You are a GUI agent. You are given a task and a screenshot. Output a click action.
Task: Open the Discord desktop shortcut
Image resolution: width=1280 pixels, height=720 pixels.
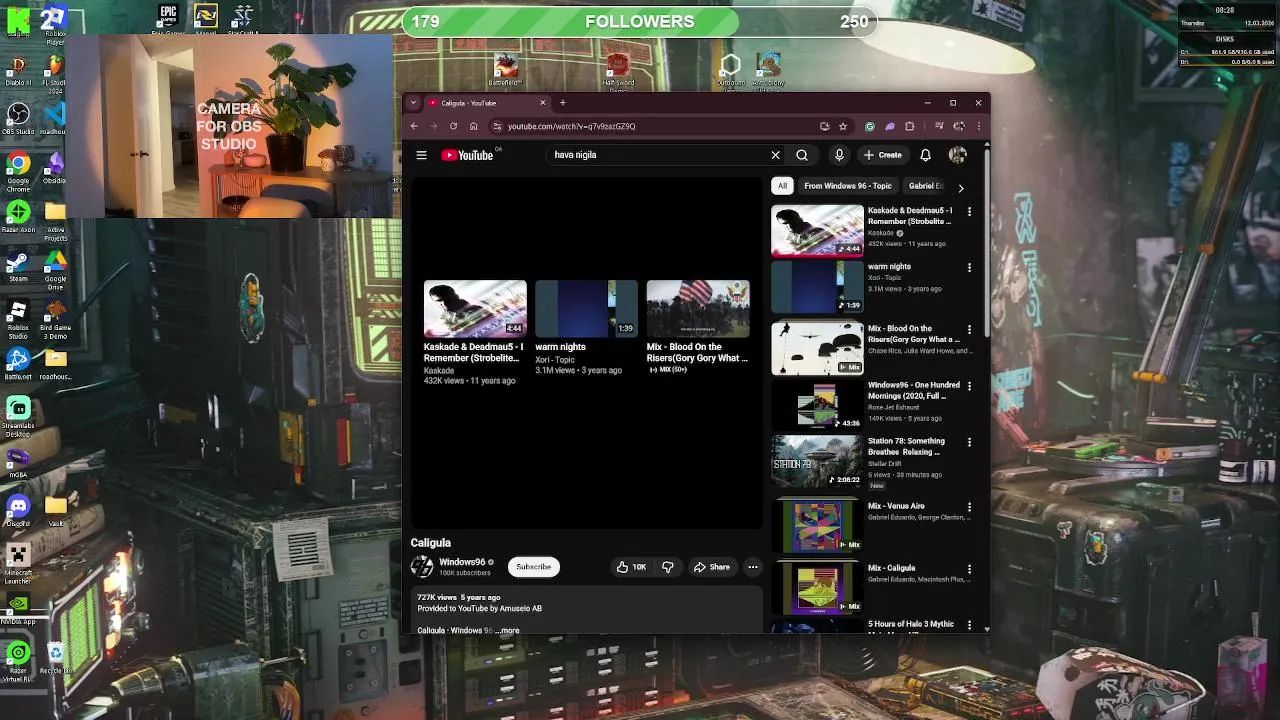pos(18,511)
